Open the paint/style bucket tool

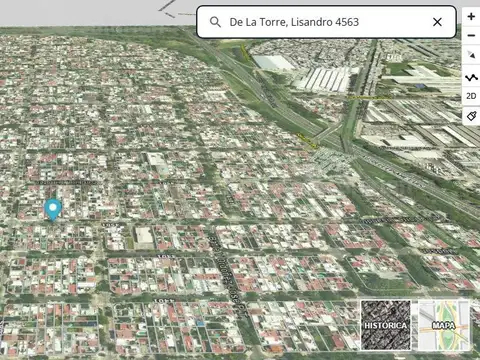pos(471,116)
